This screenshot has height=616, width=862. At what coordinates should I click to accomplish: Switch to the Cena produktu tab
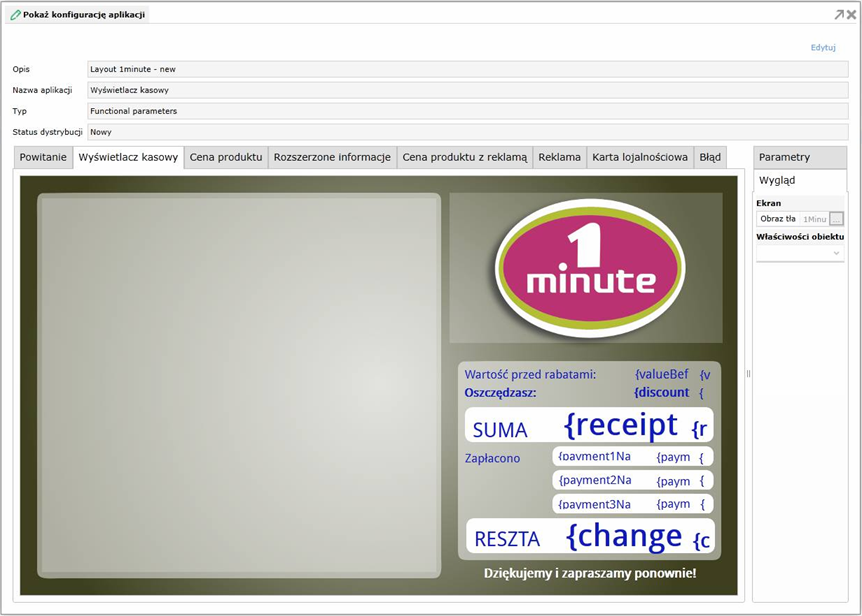pos(226,157)
